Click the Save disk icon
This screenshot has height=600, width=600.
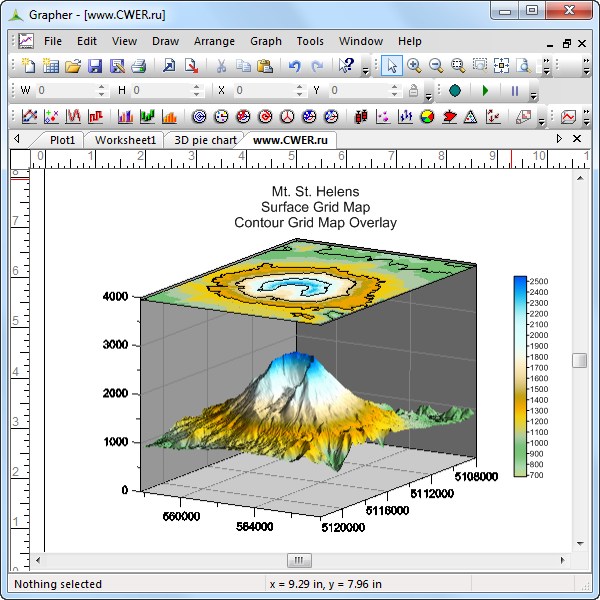(x=95, y=66)
